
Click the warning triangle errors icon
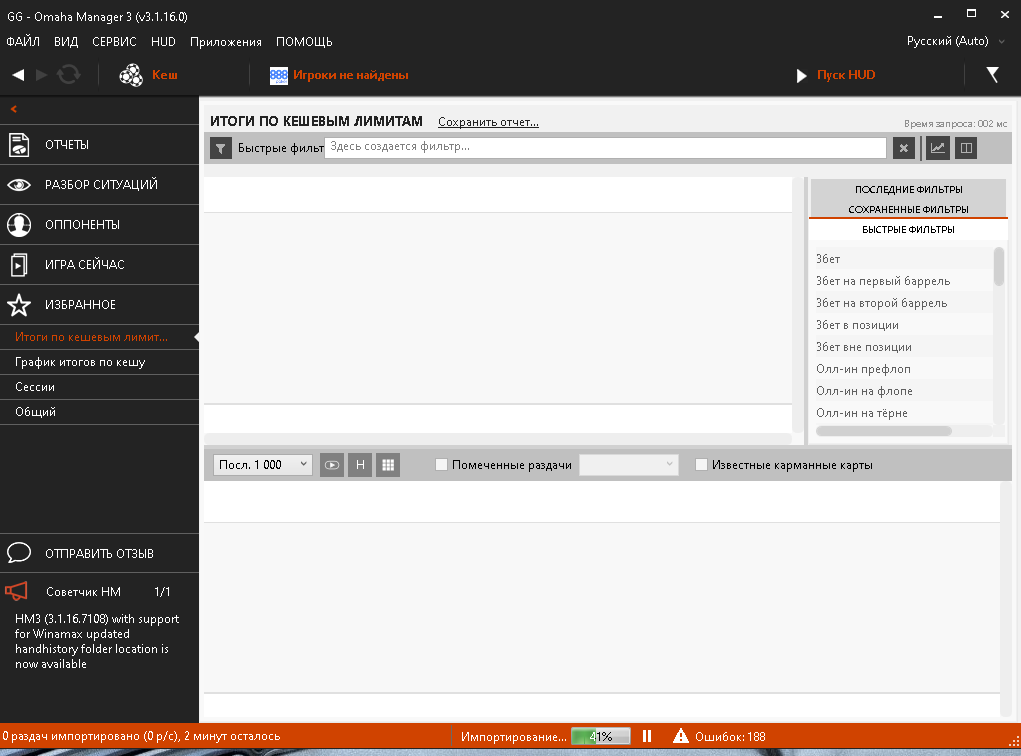click(x=680, y=736)
